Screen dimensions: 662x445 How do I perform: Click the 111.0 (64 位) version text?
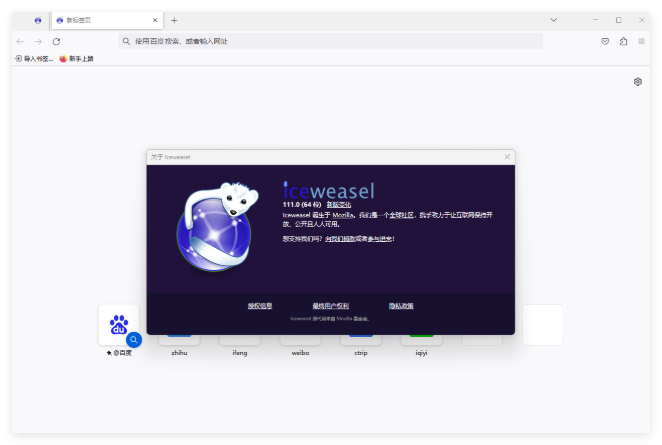point(302,205)
